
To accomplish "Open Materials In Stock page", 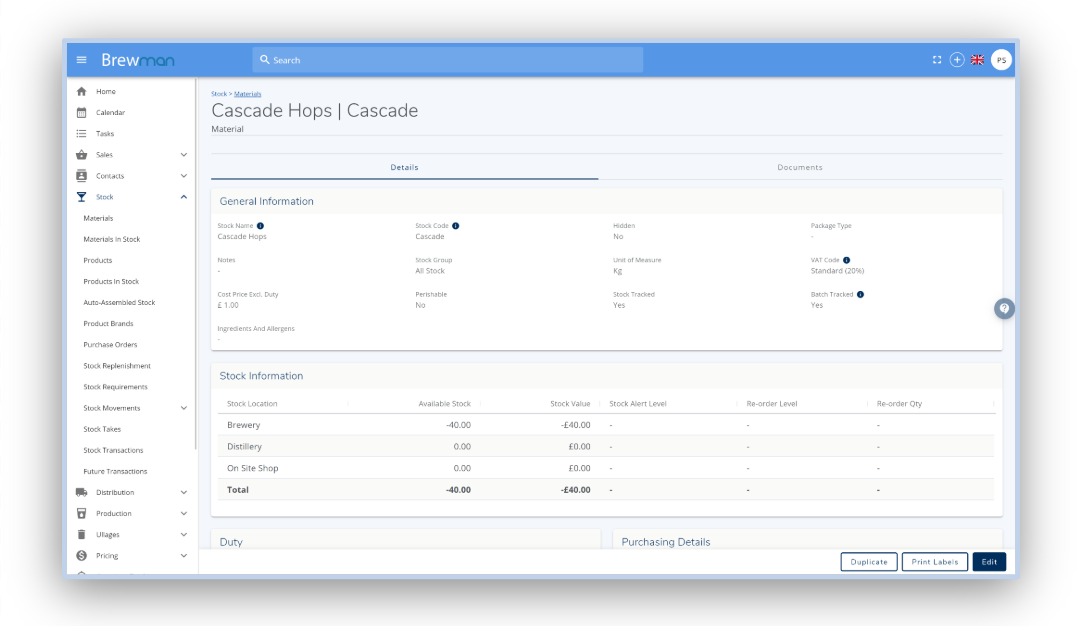I will pos(112,239).
